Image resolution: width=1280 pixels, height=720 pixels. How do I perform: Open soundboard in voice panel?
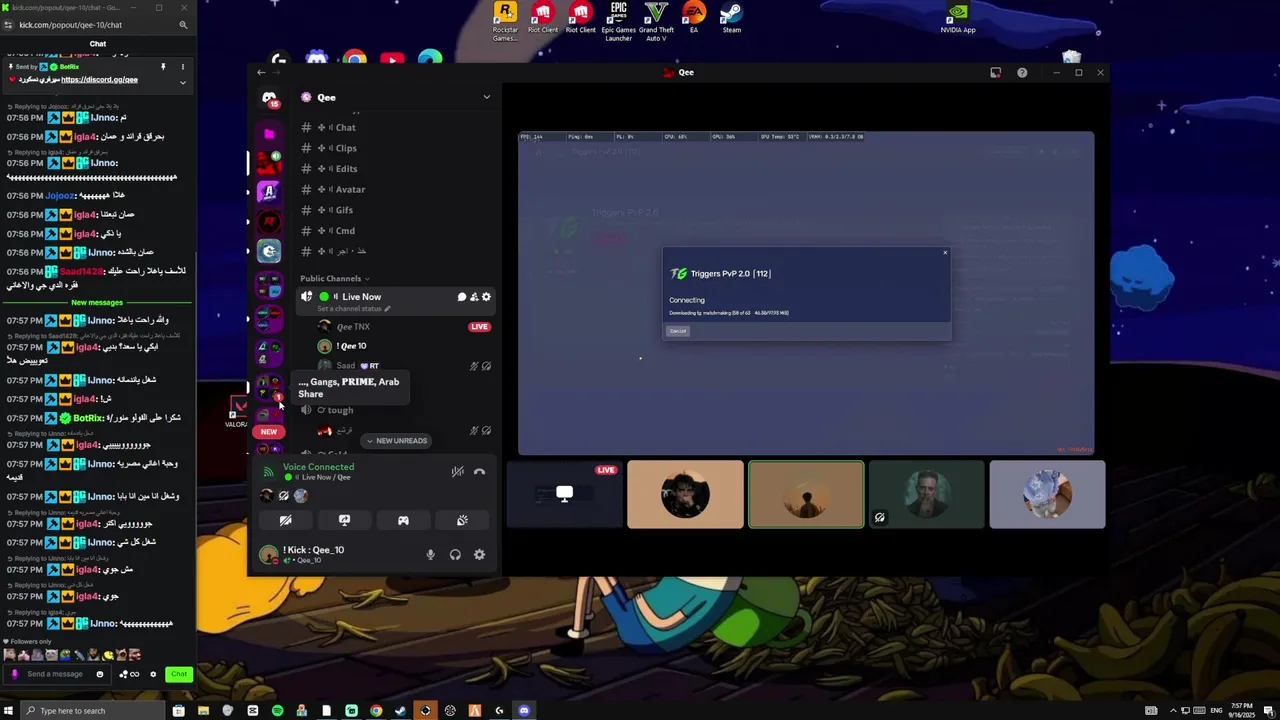[x=462, y=520]
